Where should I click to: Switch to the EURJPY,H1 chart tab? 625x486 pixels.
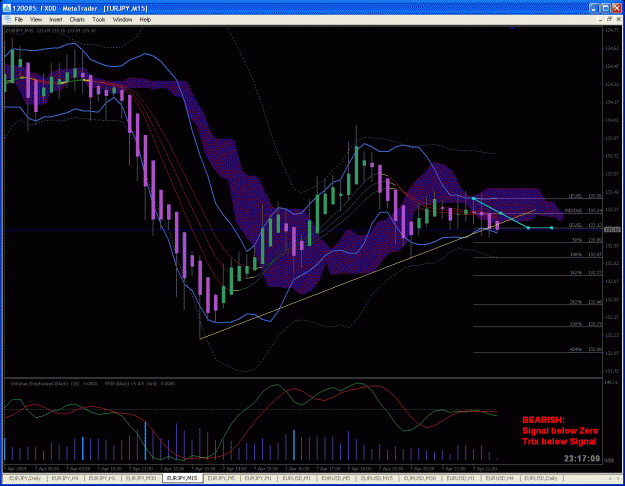[102, 478]
